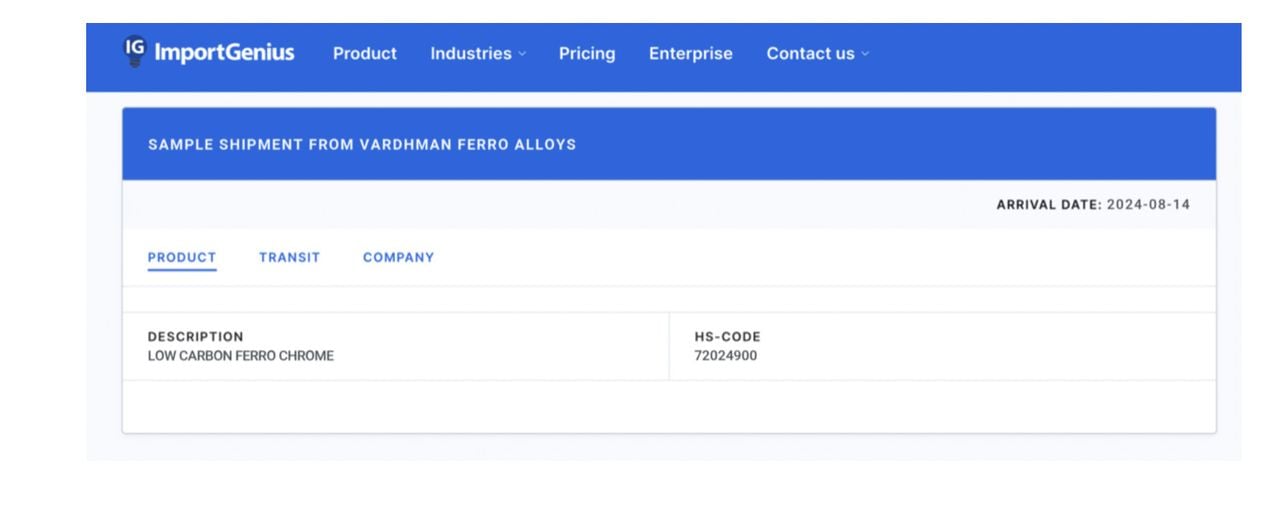Open the Contact us menu

(x=810, y=54)
